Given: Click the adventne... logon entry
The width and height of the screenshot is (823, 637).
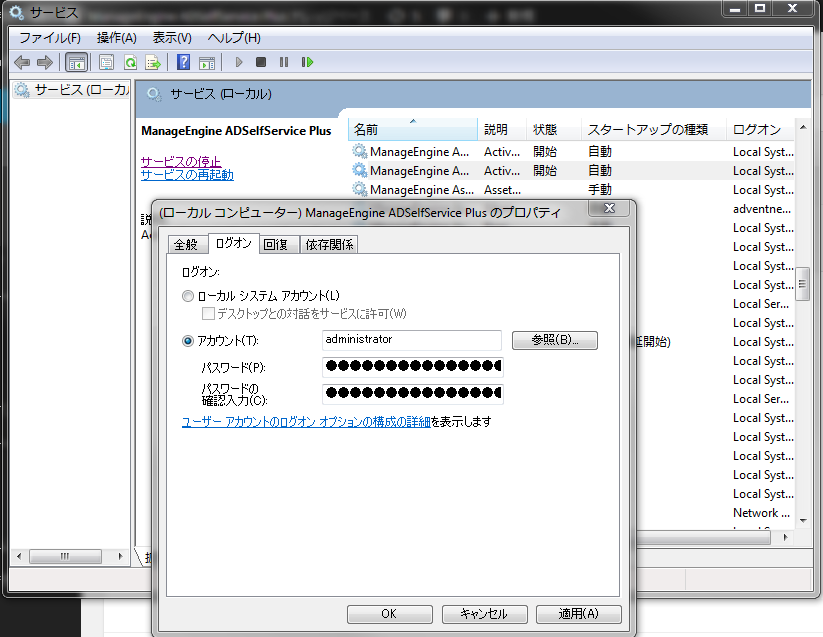Looking at the screenshot, I should coord(762,209).
